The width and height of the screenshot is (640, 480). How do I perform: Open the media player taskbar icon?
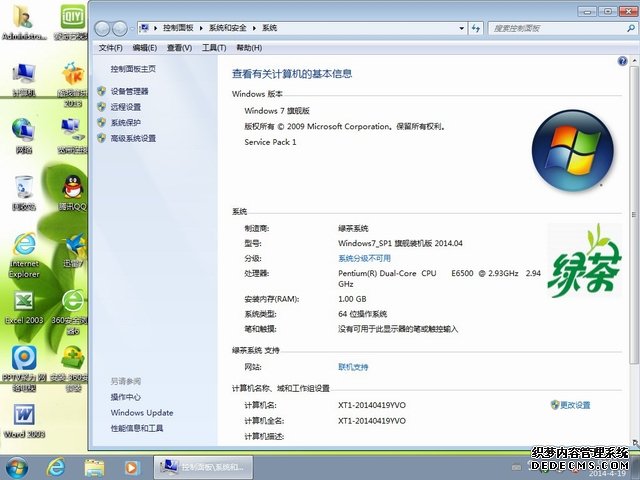click(132, 468)
